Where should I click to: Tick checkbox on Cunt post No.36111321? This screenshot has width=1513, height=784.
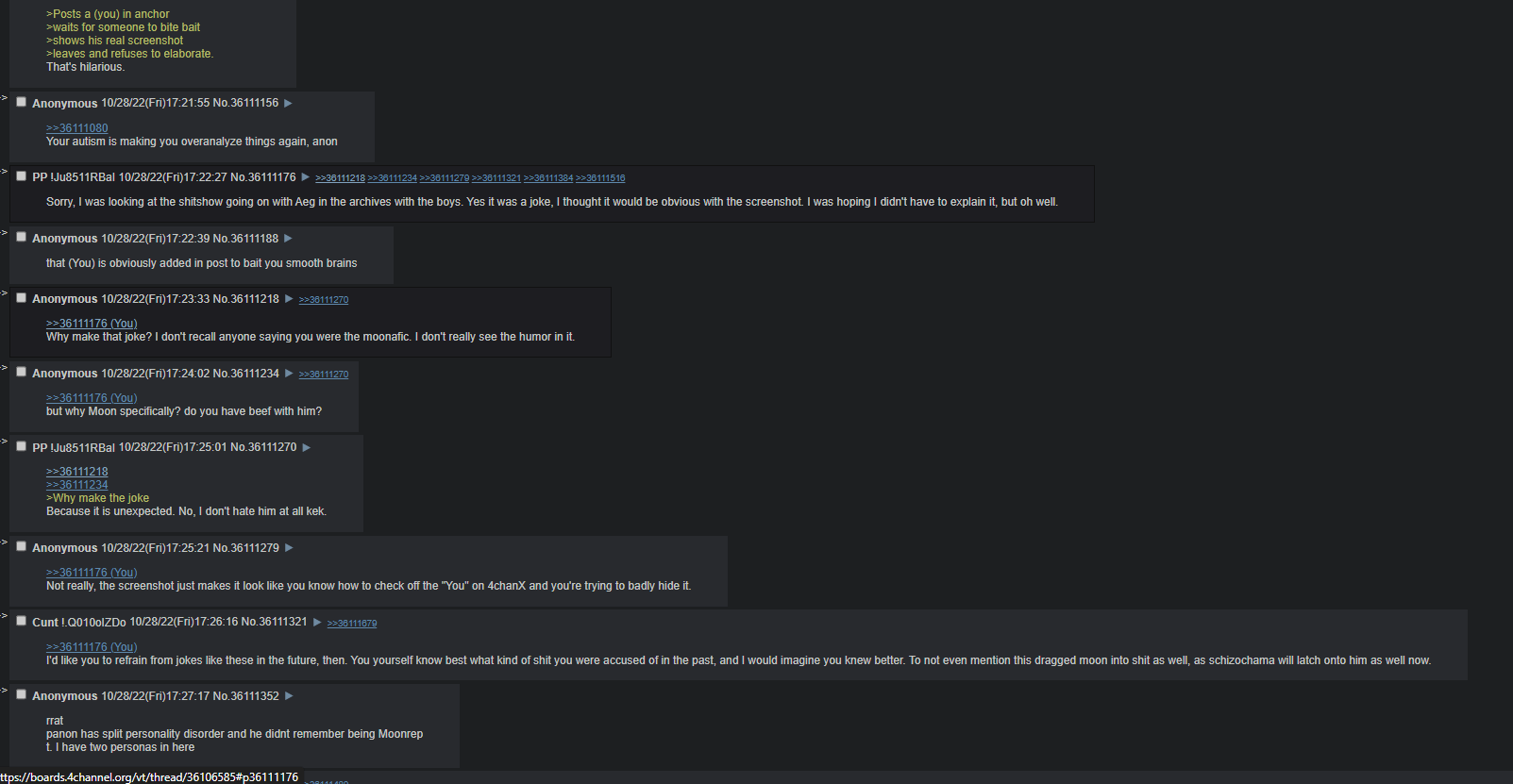coord(21,621)
